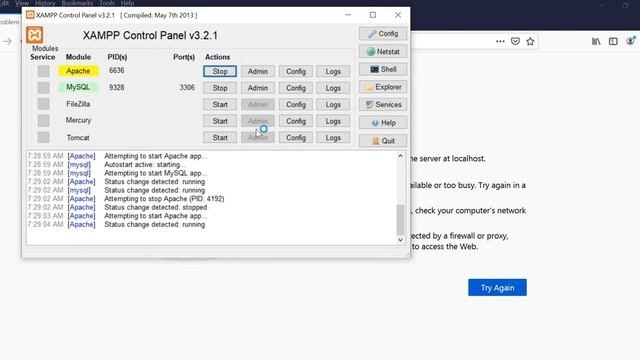The width and height of the screenshot is (640, 360).
Task: Open MySQL Config options
Action: click(296, 88)
